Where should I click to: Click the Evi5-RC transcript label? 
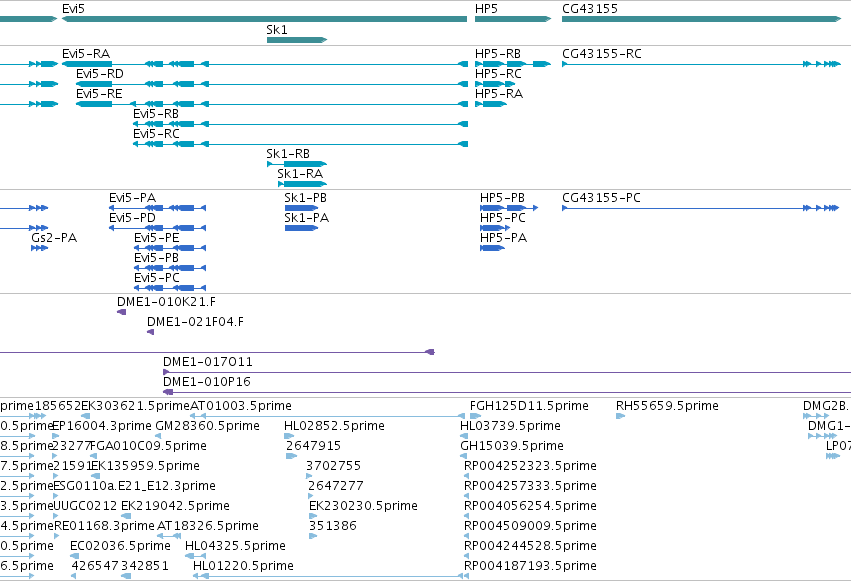[156, 134]
